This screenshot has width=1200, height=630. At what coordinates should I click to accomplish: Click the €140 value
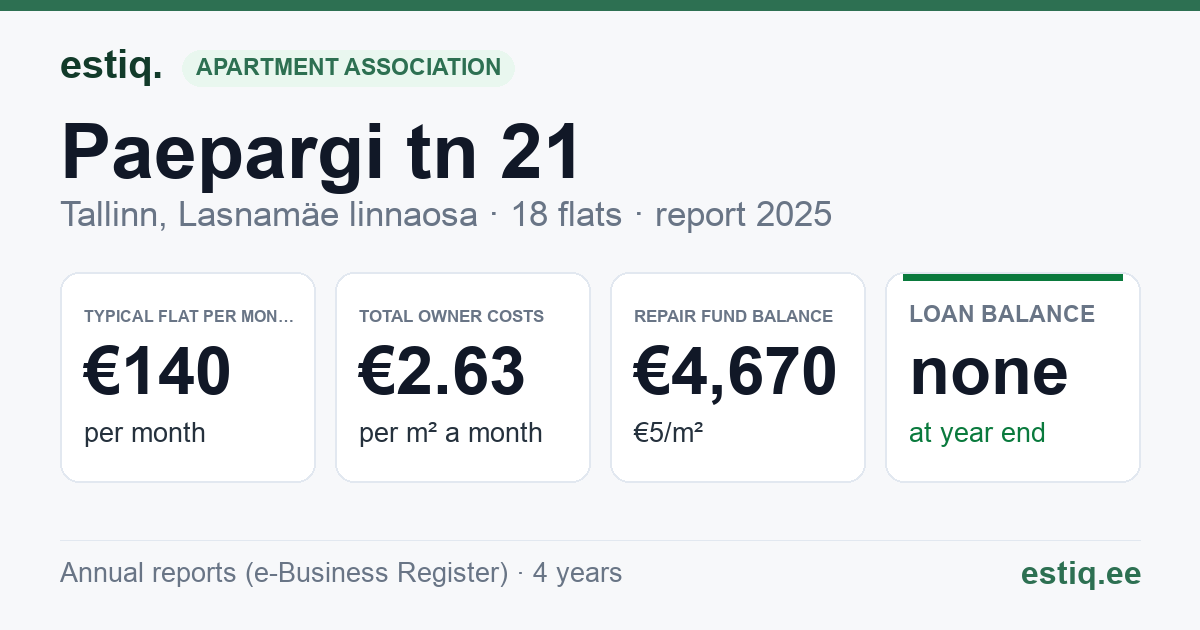tap(157, 371)
